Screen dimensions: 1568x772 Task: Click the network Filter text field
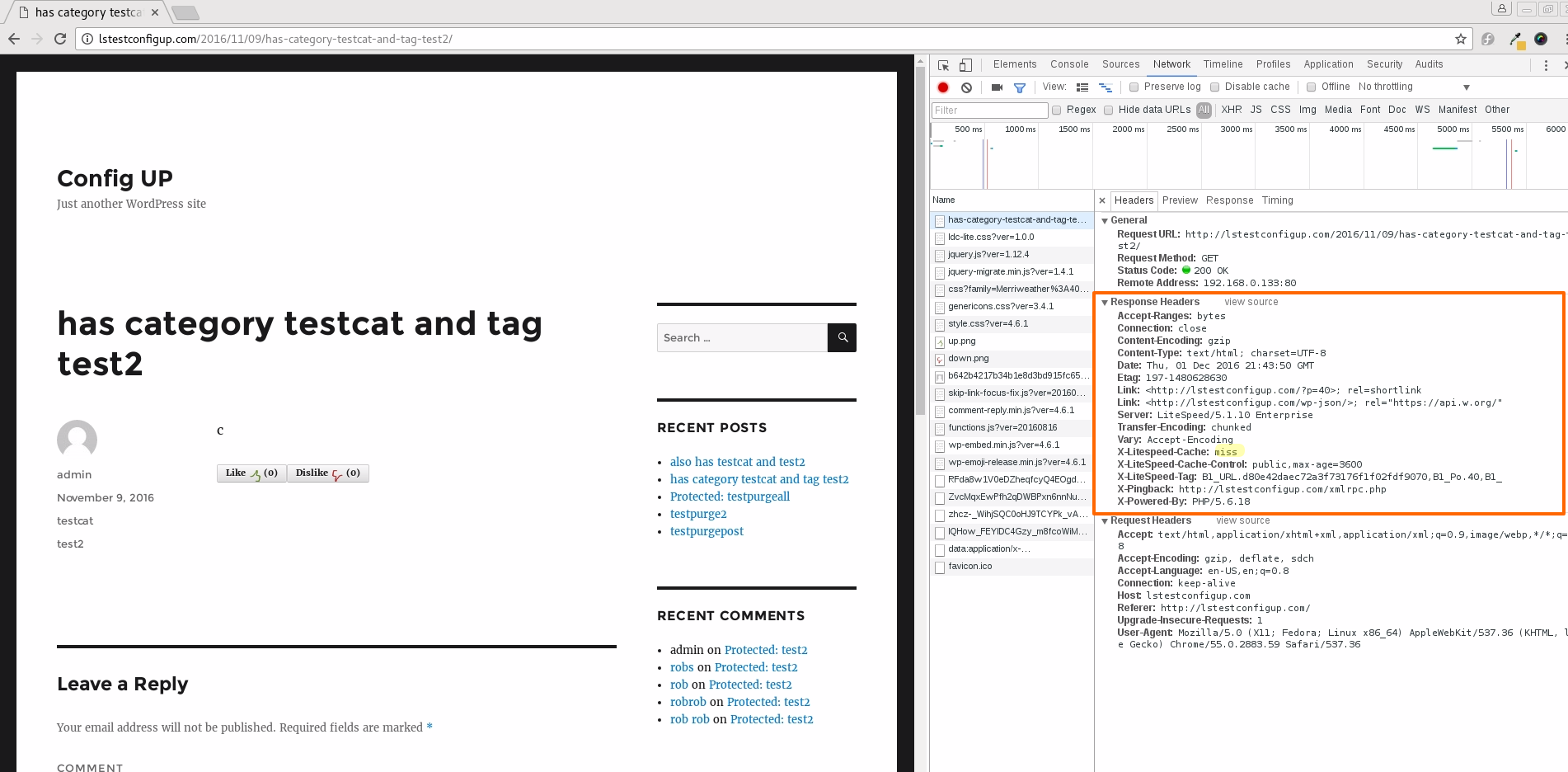pos(989,111)
